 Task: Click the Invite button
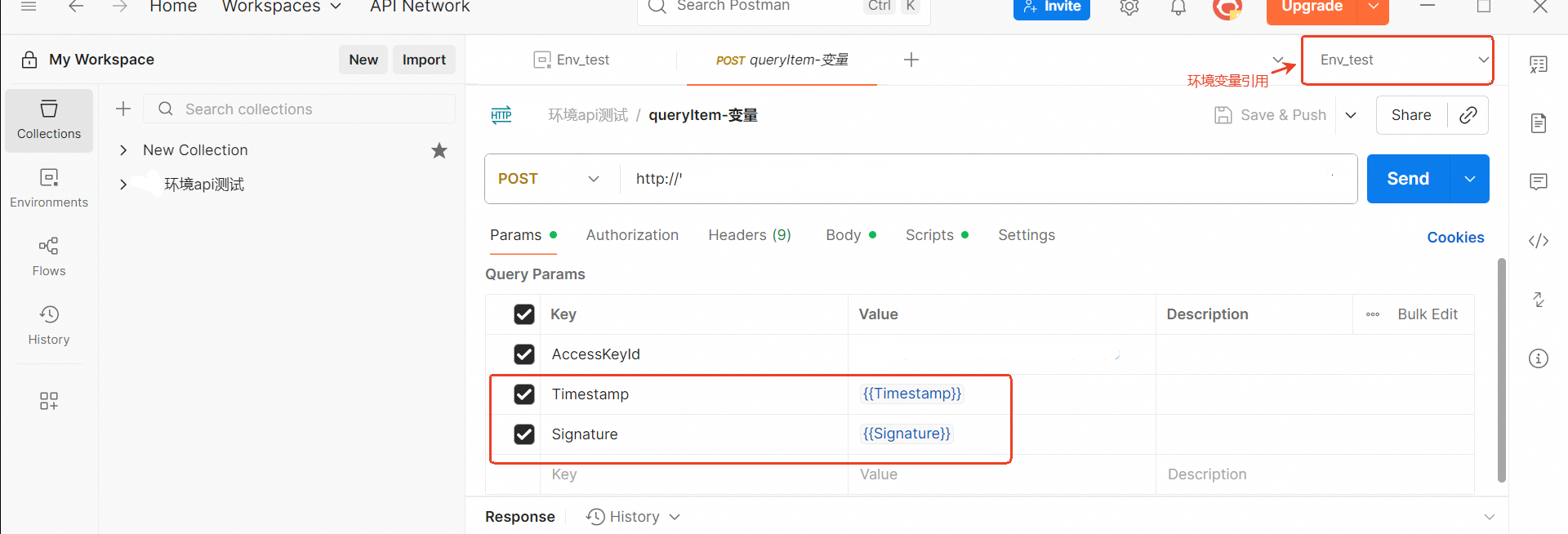point(1052,7)
